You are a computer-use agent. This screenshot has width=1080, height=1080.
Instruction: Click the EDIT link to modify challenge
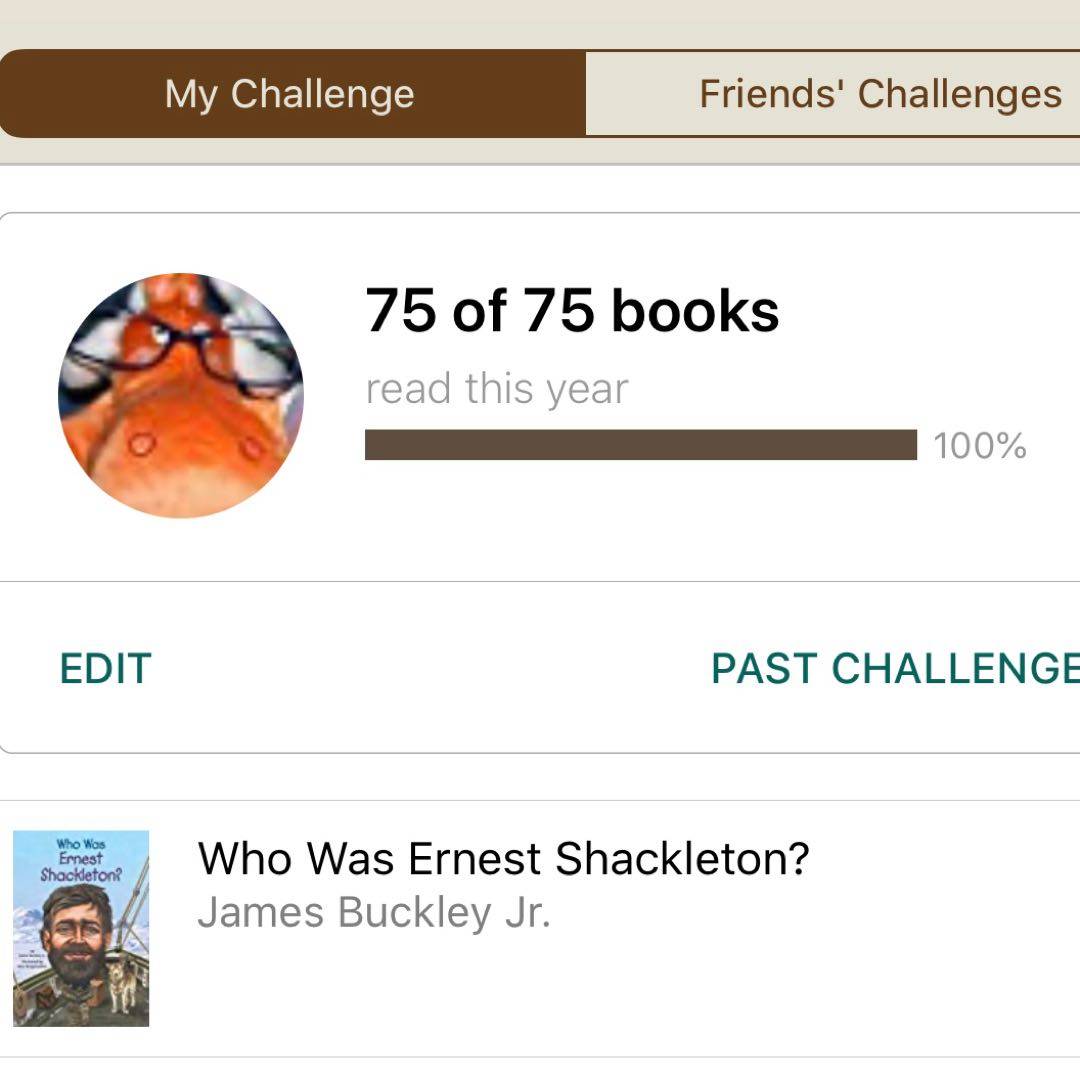click(105, 669)
